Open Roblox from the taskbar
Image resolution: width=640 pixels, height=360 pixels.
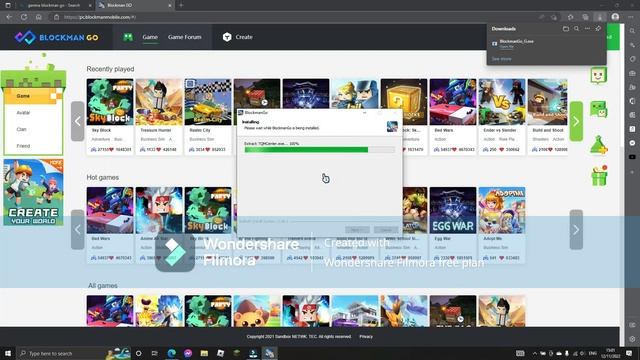tap(220, 353)
